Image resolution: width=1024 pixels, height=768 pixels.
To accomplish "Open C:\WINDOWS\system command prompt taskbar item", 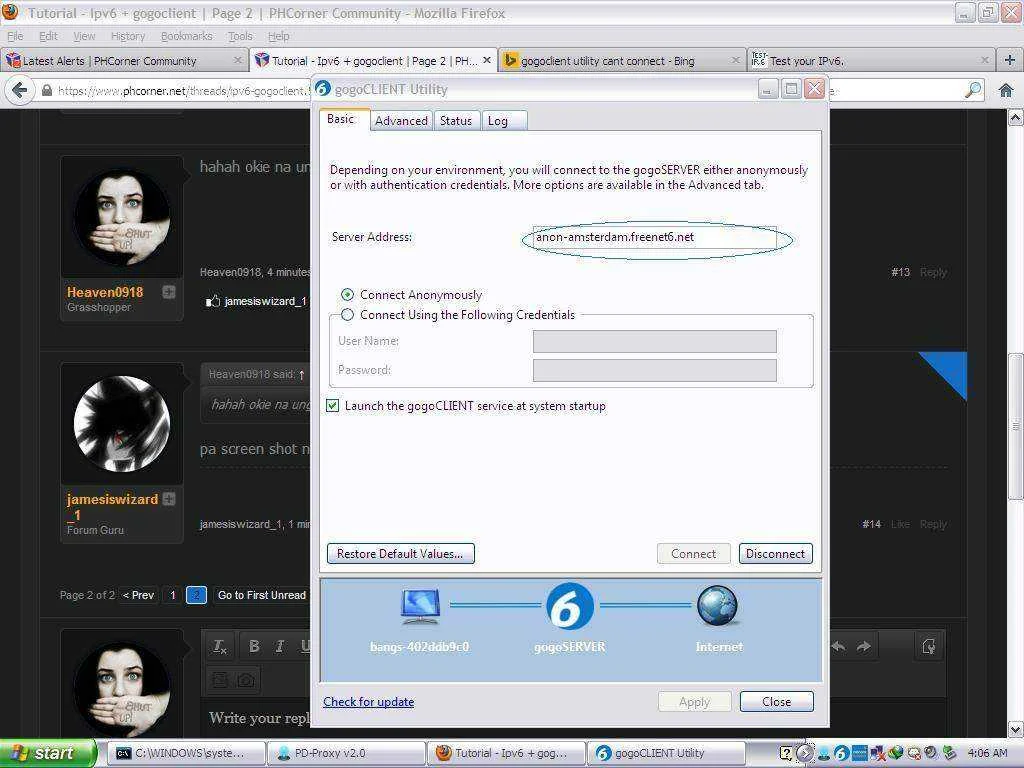I will click(x=186, y=753).
